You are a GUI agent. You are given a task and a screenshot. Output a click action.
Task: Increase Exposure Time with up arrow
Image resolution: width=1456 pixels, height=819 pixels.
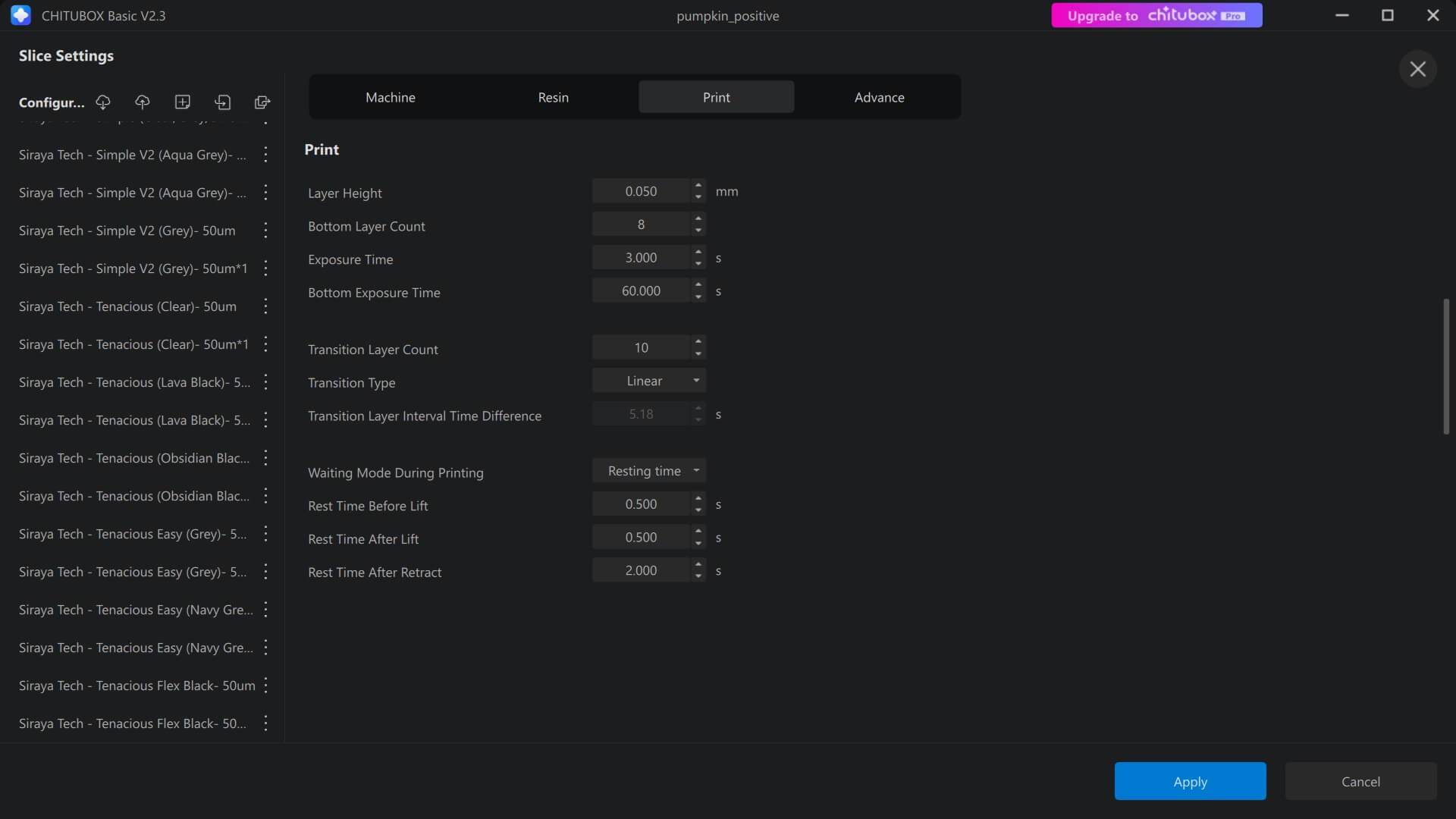coord(698,252)
